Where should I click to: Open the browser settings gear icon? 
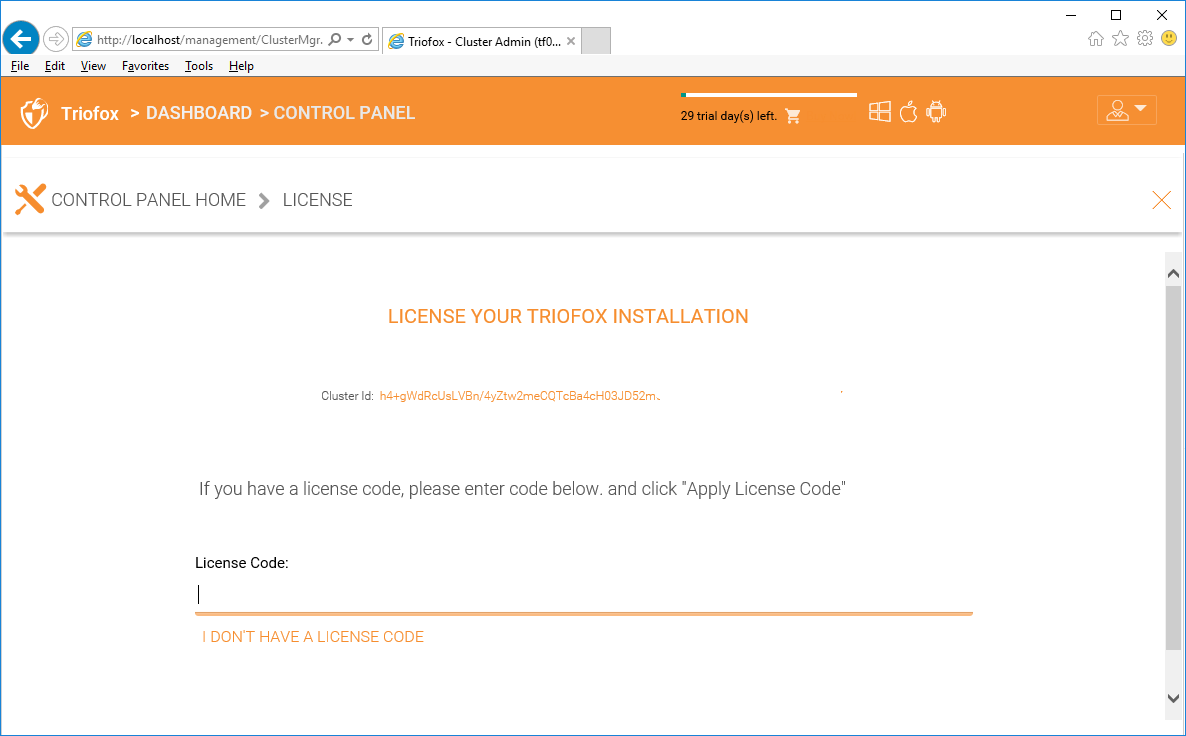point(1145,39)
